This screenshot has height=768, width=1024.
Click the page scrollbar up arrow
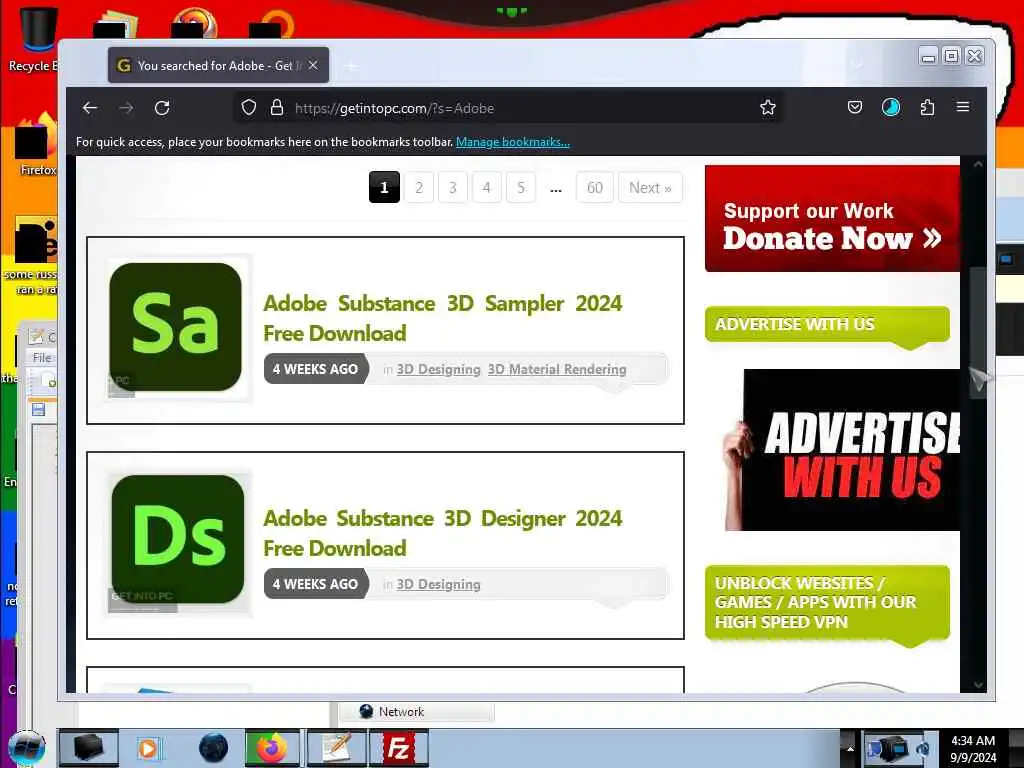tap(978, 165)
